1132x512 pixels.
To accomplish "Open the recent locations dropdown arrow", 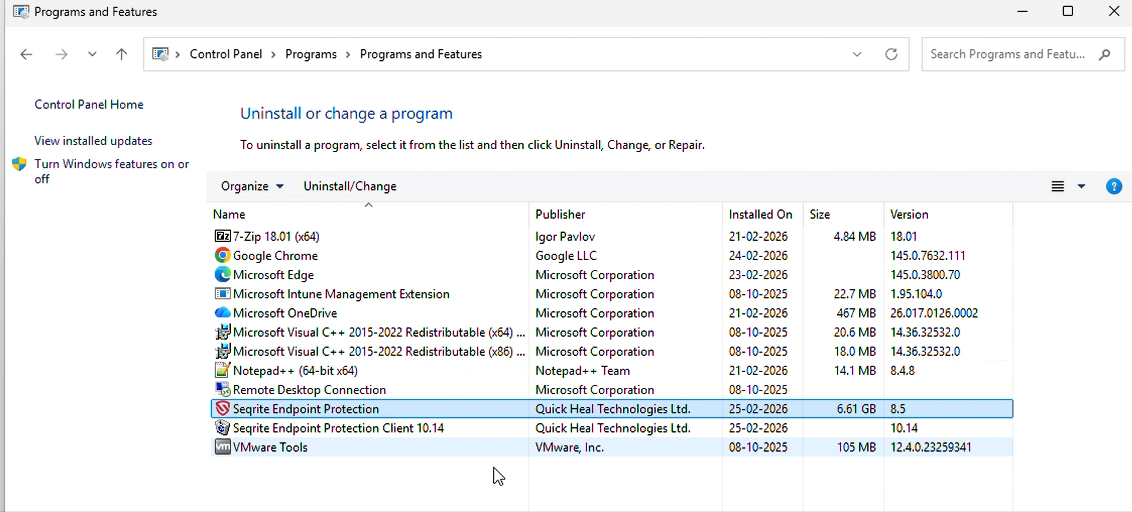I will point(92,54).
